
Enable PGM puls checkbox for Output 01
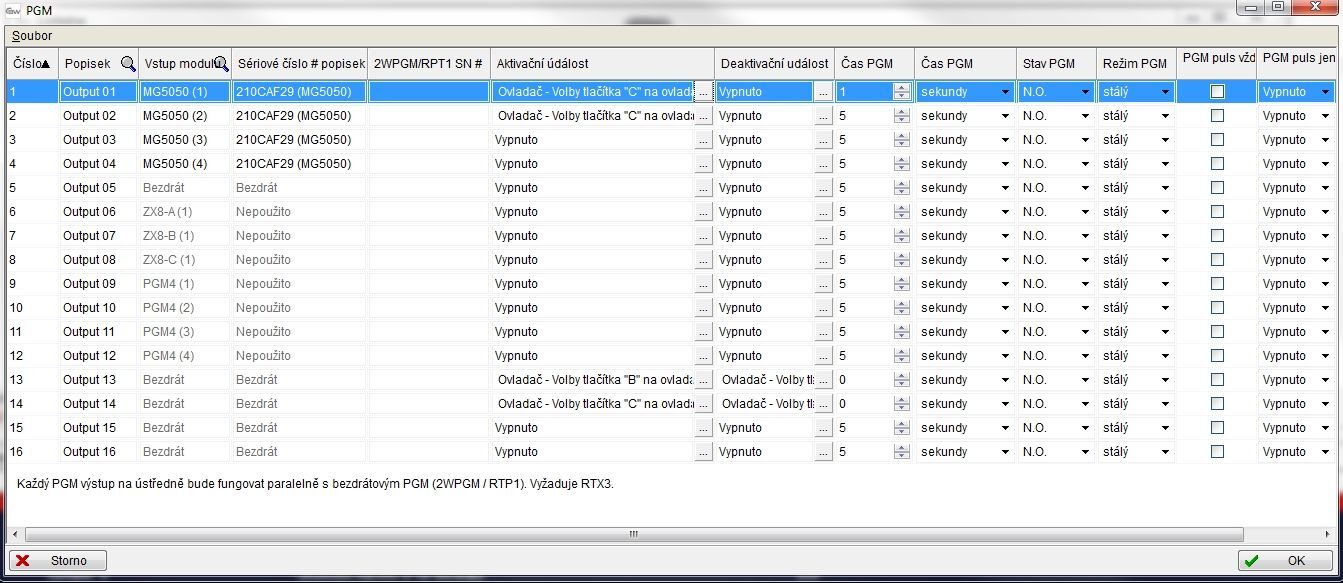(1217, 92)
